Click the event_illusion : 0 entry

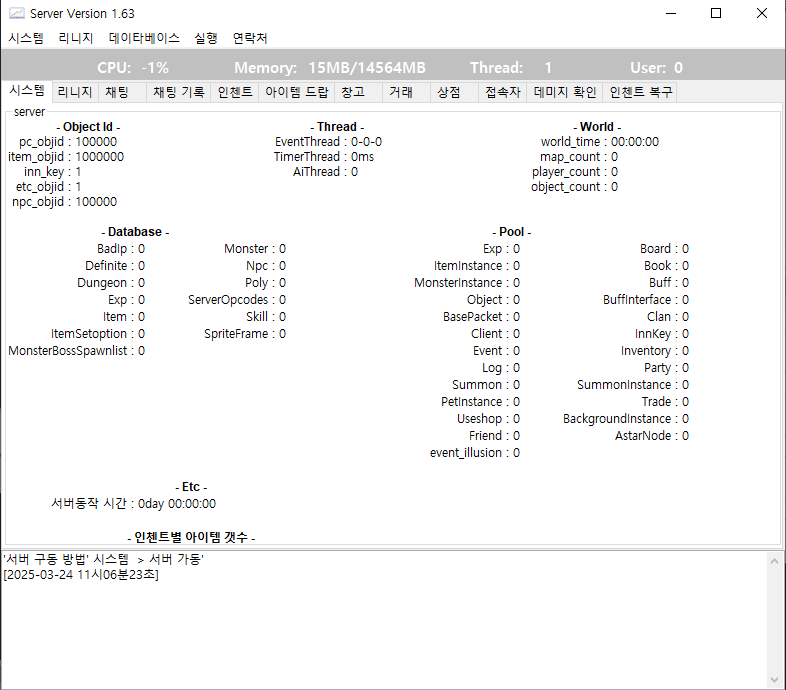tap(475, 453)
